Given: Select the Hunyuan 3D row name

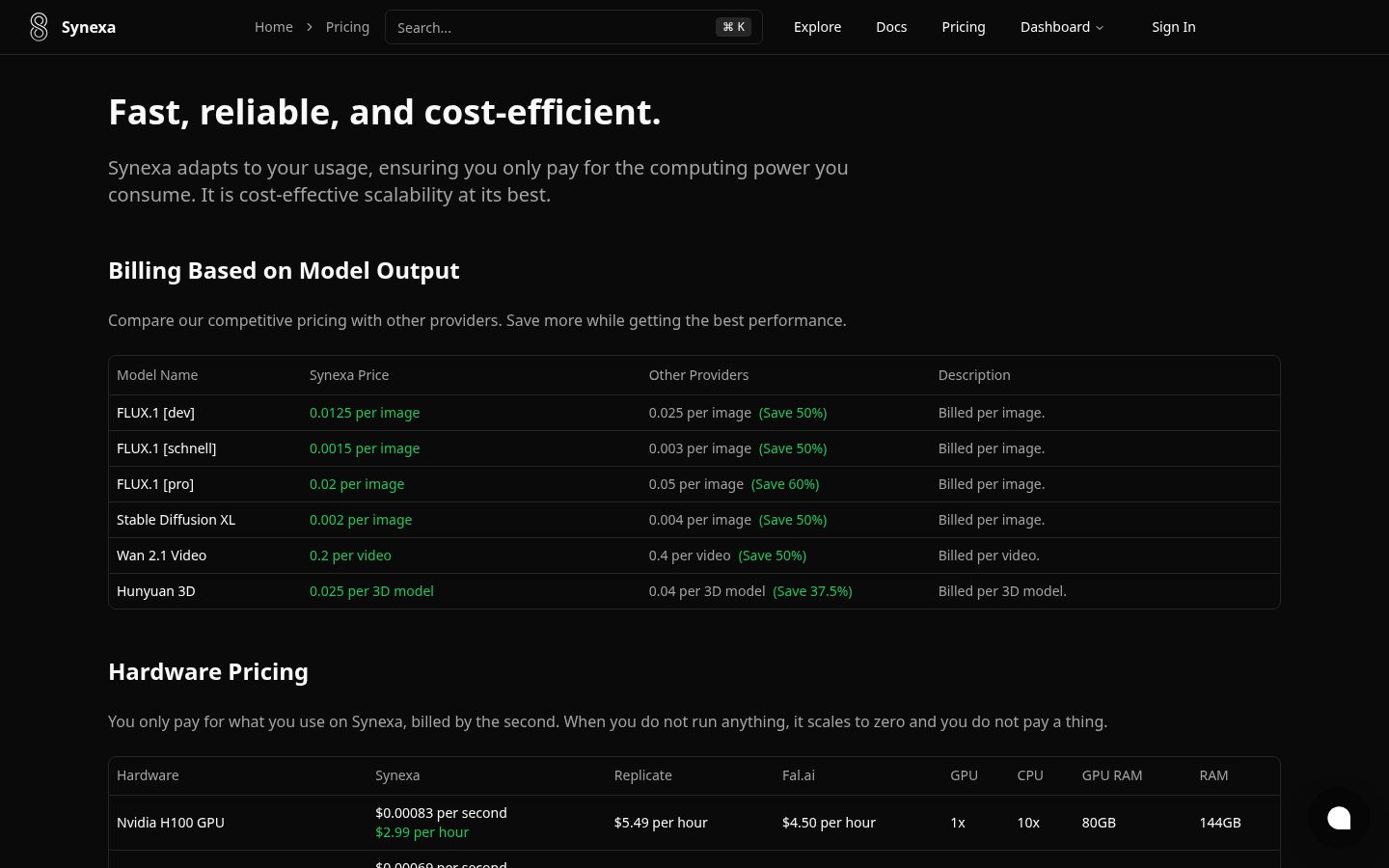Looking at the screenshot, I should coord(156,591).
